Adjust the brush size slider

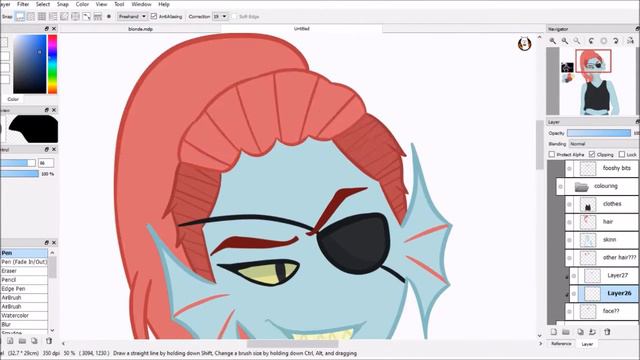18,163
